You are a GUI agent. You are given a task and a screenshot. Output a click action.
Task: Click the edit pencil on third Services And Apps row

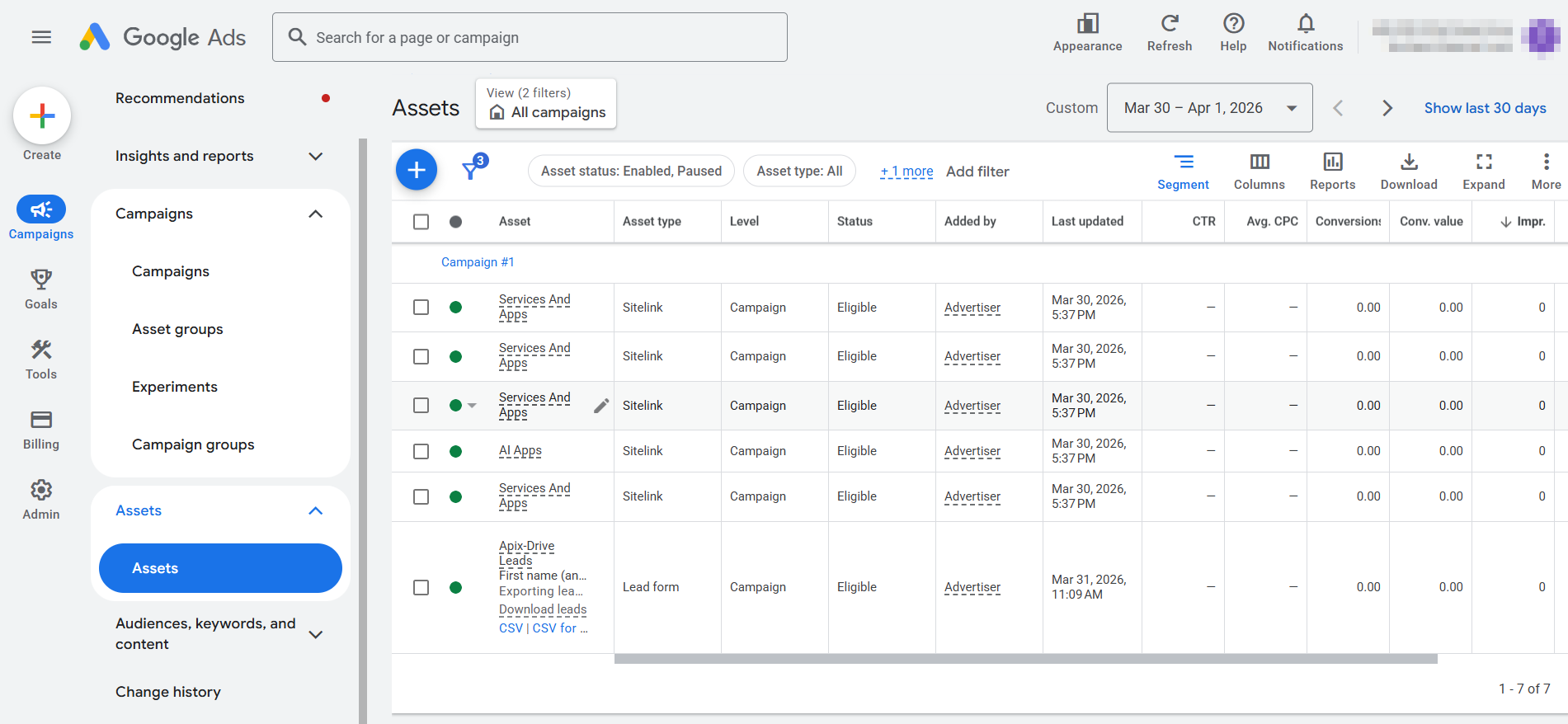pyautogui.click(x=601, y=405)
